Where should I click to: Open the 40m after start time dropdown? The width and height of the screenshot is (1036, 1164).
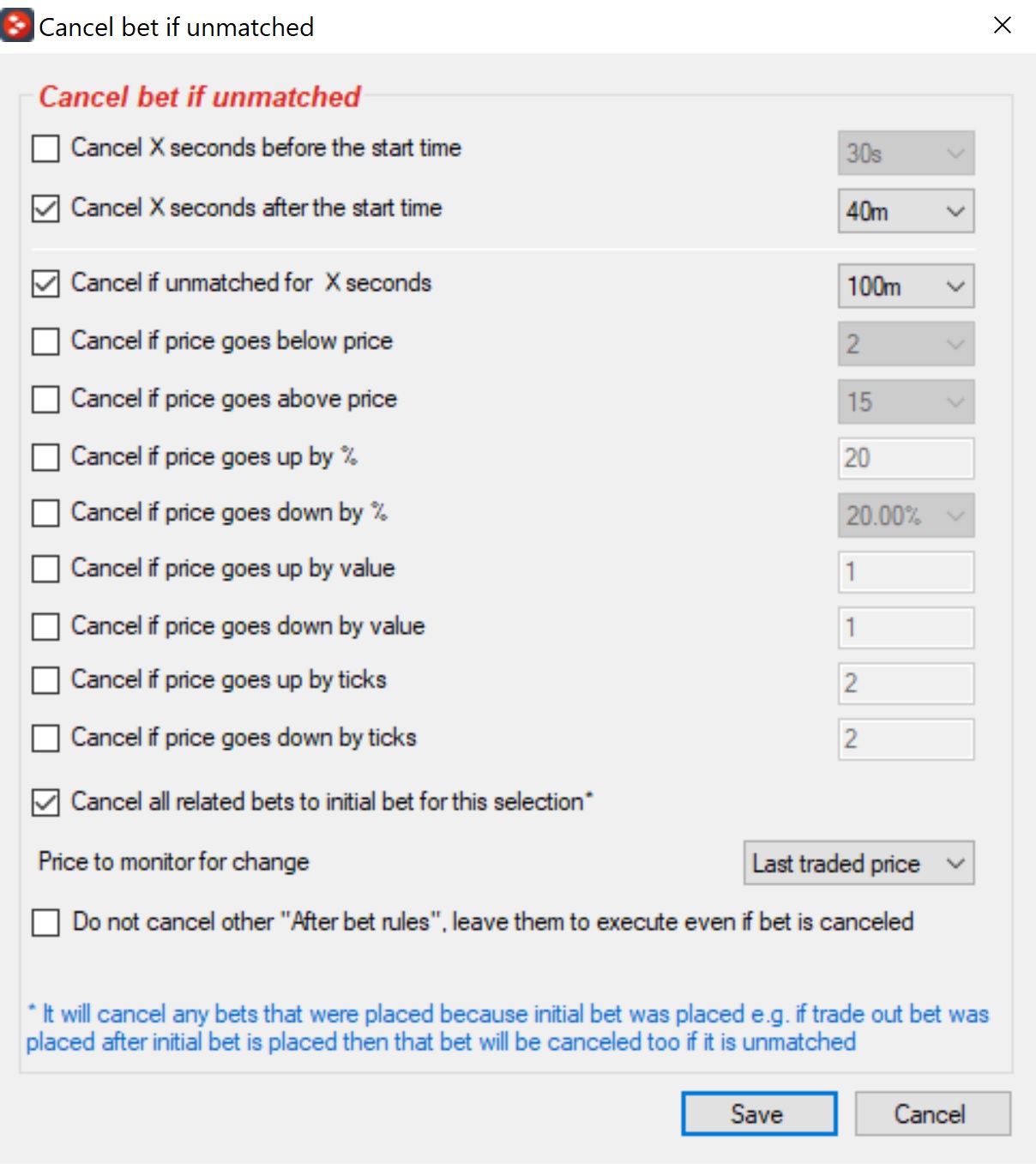(906, 211)
